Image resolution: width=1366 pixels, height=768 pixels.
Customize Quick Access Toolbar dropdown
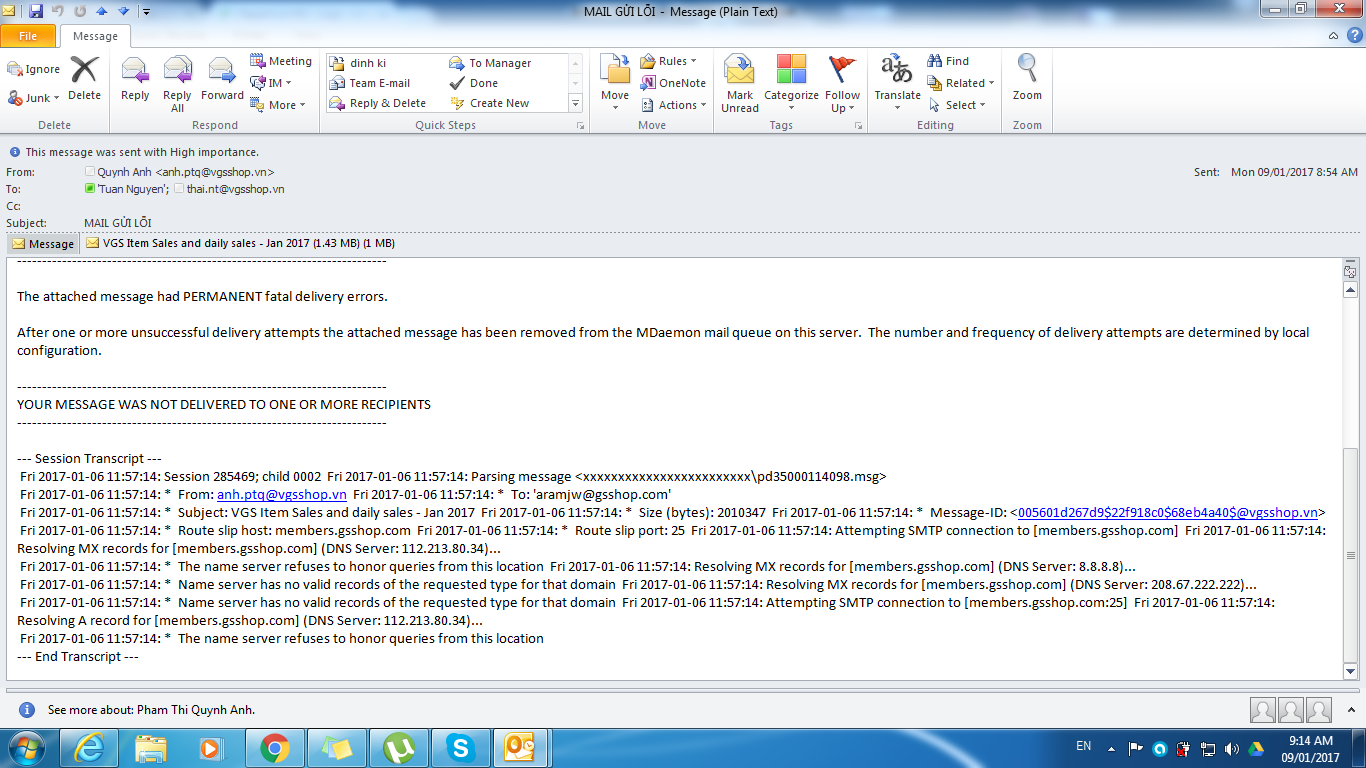tap(146, 12)
